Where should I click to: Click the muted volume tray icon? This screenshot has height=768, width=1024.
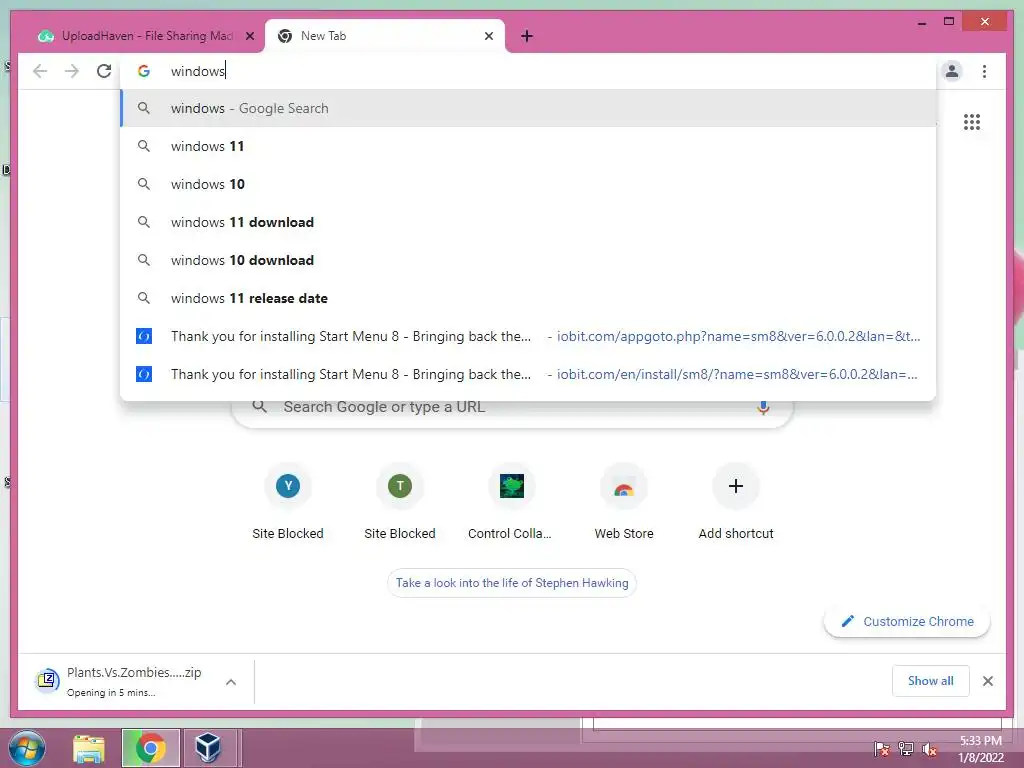[x=930, y=749]
